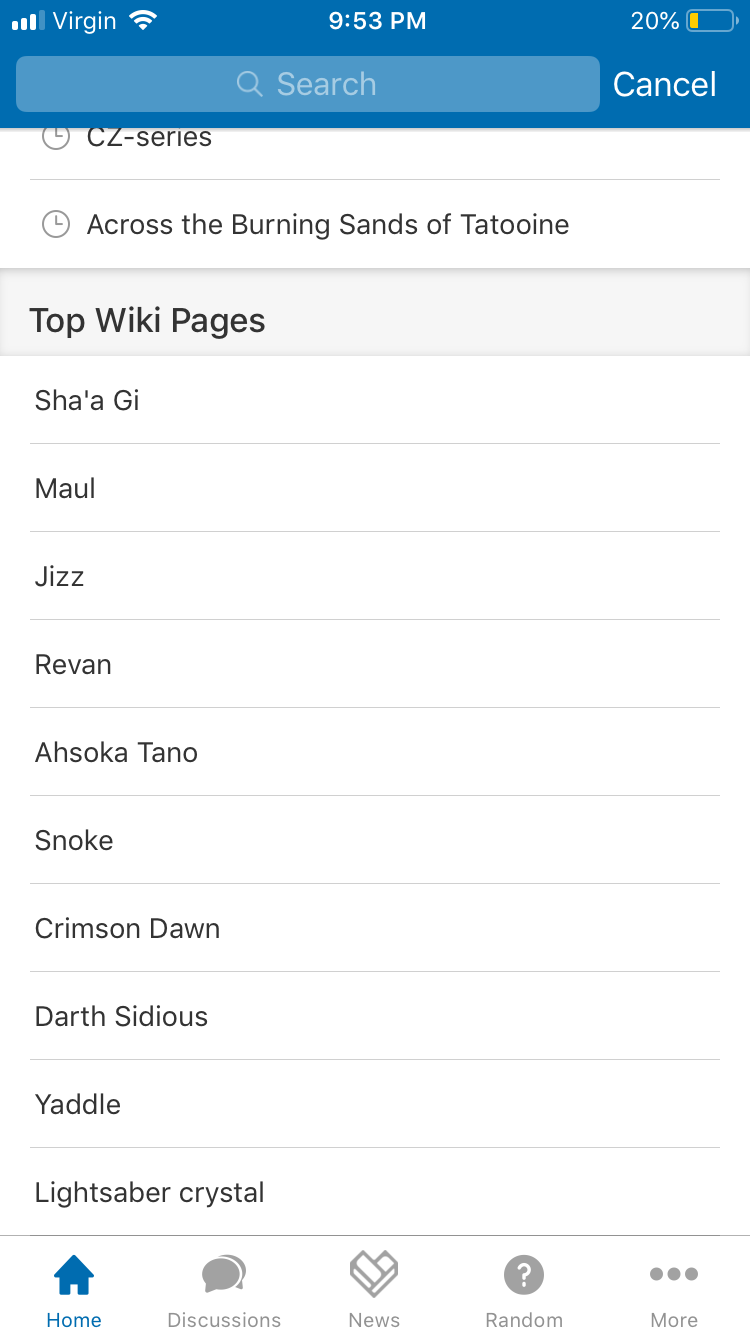Open recent search Across the Burning Sands of Tatooine
Screen dimensions: 750x1334
328,224
